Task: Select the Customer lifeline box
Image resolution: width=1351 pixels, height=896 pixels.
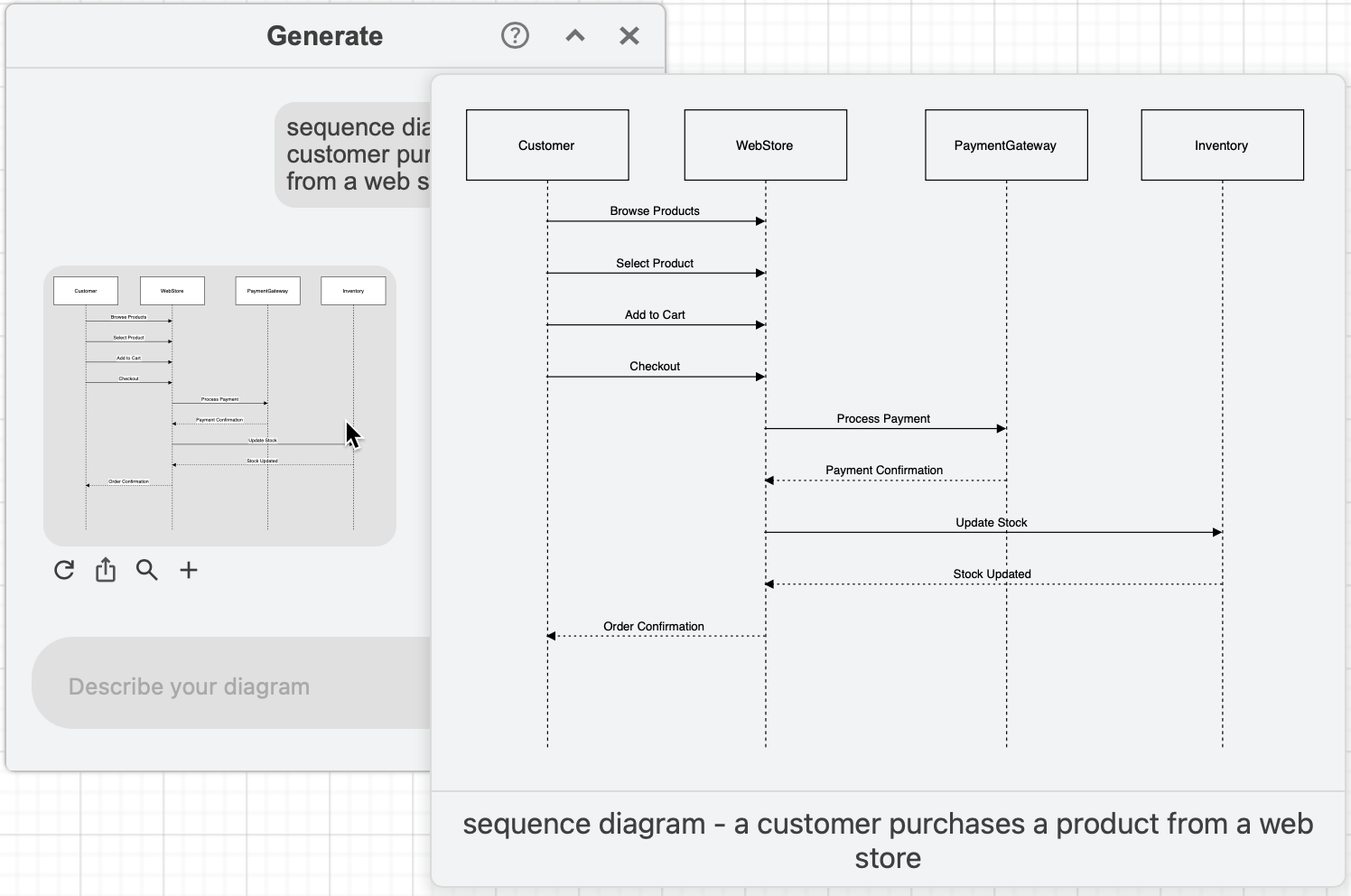Action: [546, 145]
